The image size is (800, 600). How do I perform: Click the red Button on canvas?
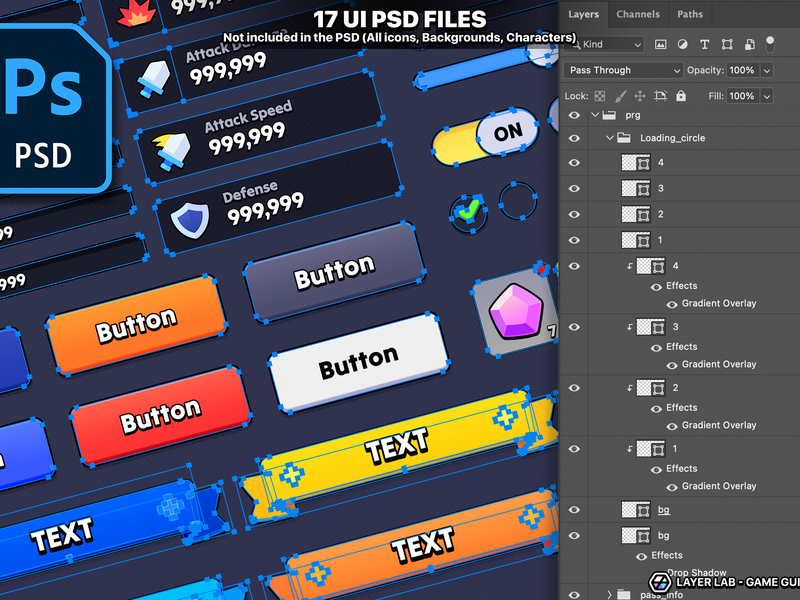pos(161,416)
